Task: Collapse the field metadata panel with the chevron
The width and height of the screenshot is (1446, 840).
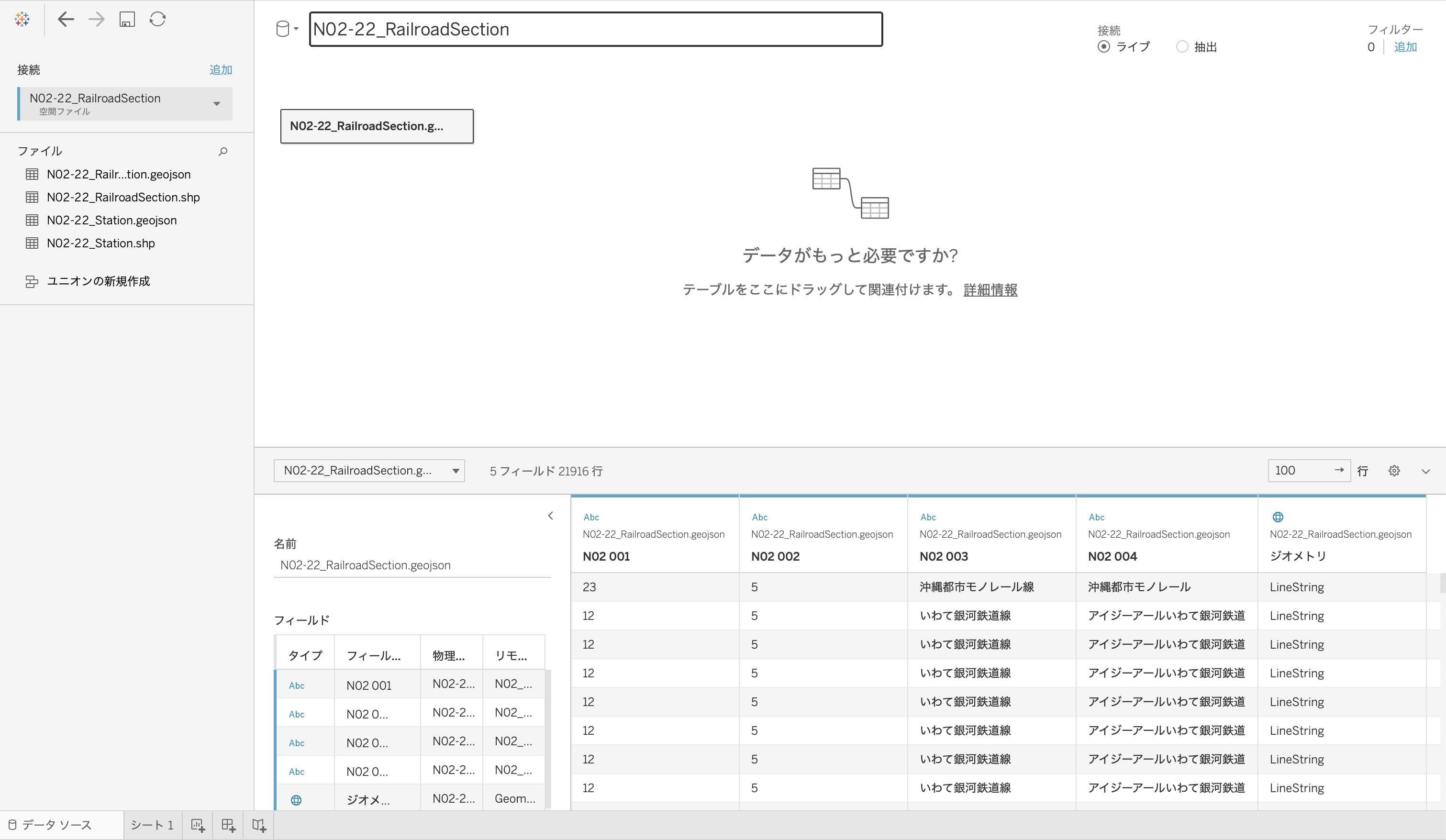Action: pyautogui.click(x=550, y=515)
